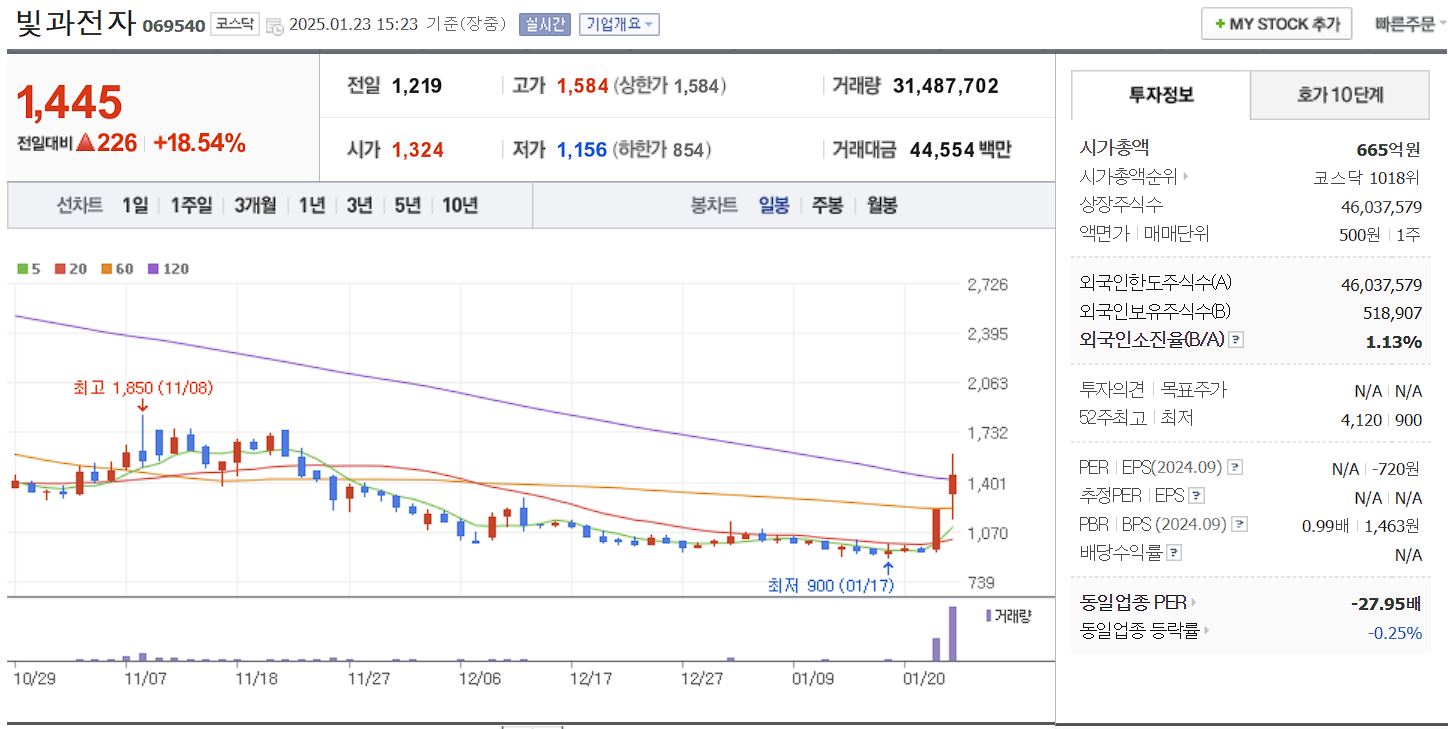
Task: Click the calendar icon next to the 2025.01.23 timestamp
Action: [x=274, y=24]
